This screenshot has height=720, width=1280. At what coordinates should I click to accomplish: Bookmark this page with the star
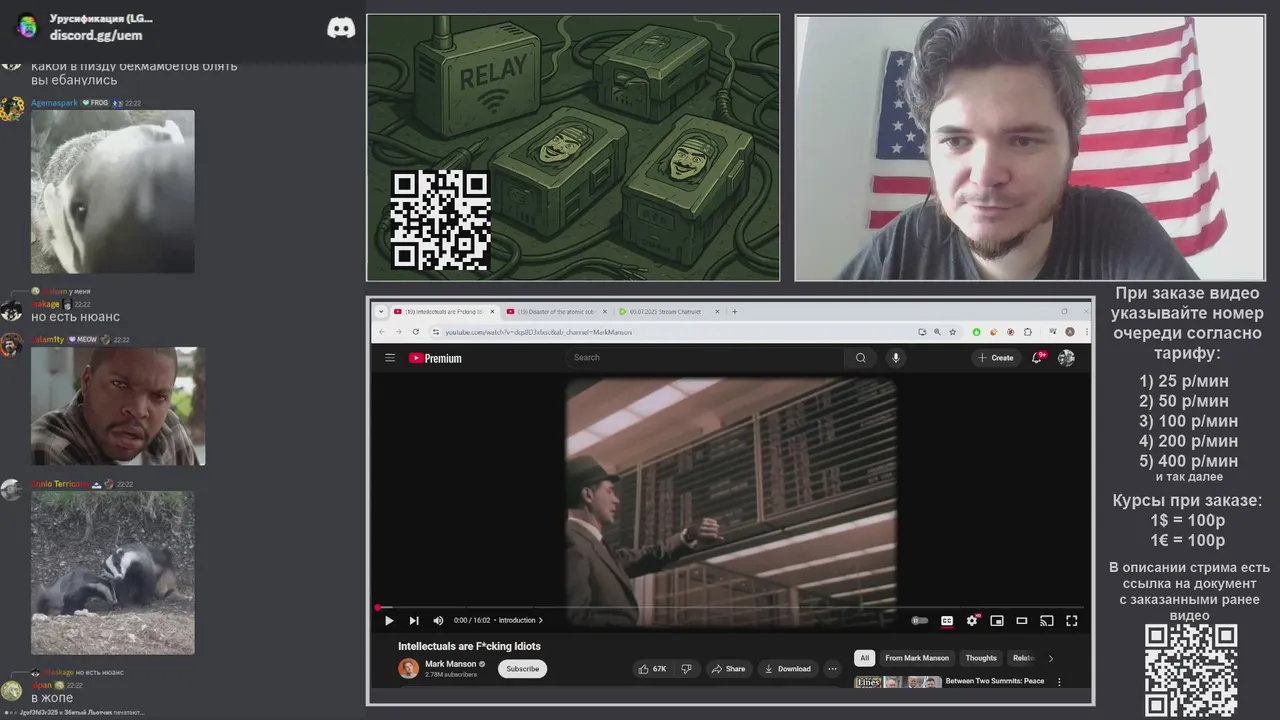click(951, 331)
